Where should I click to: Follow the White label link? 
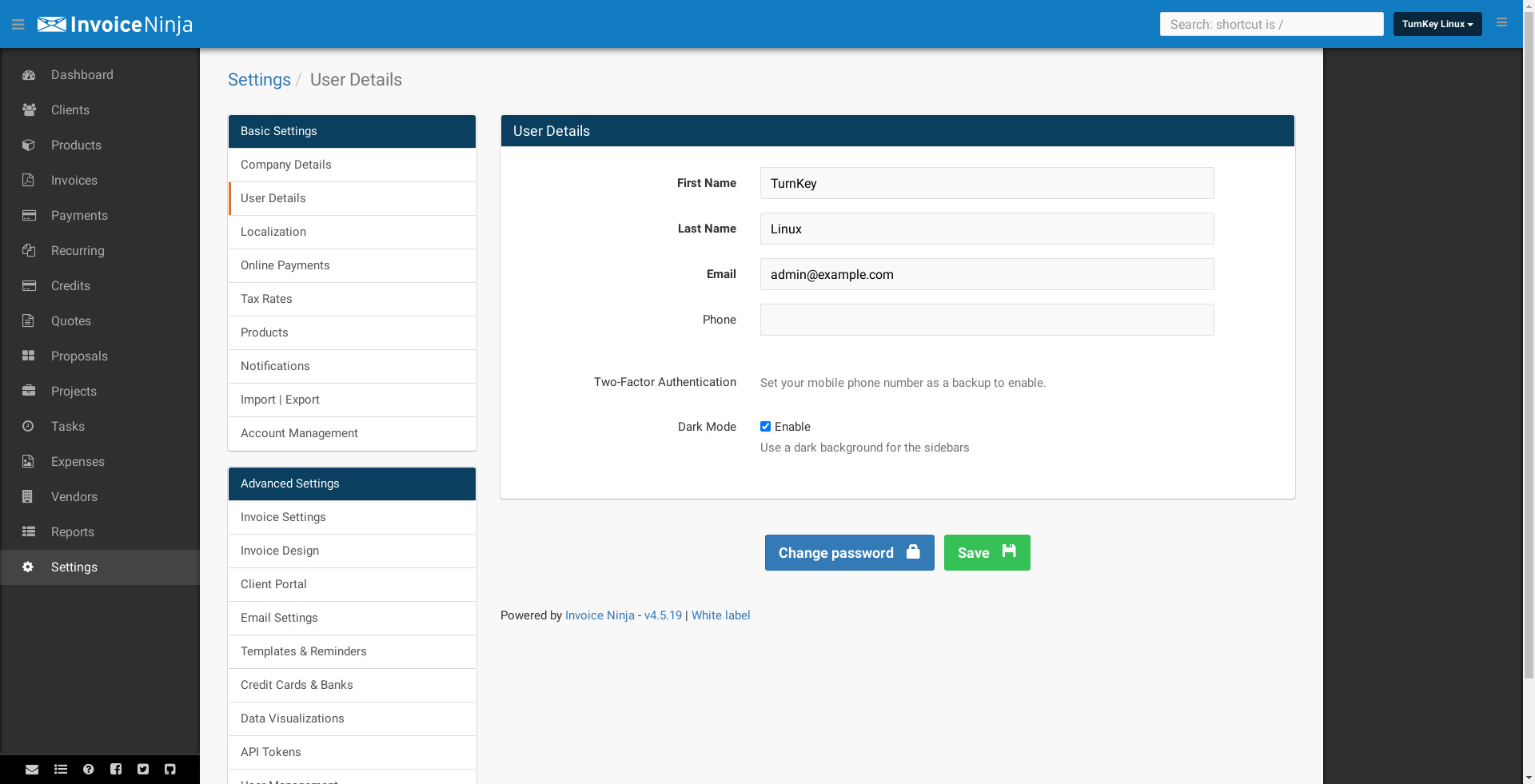(720, 615)
